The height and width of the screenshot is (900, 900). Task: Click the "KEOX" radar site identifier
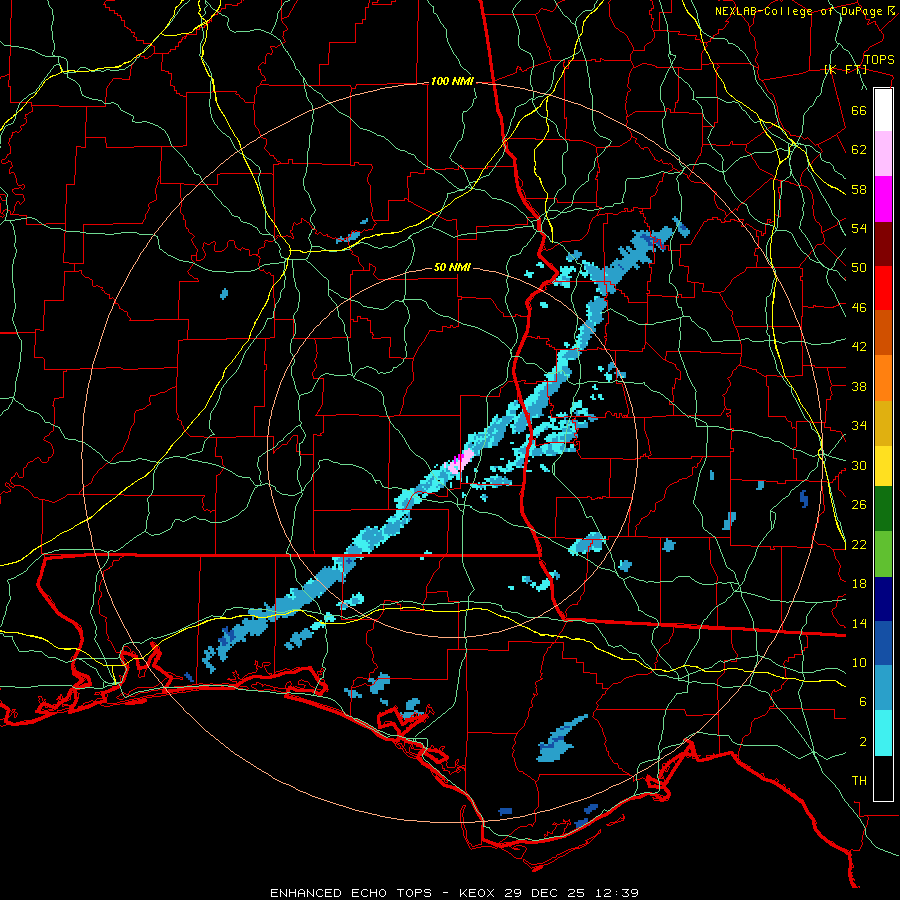(478, 893)
